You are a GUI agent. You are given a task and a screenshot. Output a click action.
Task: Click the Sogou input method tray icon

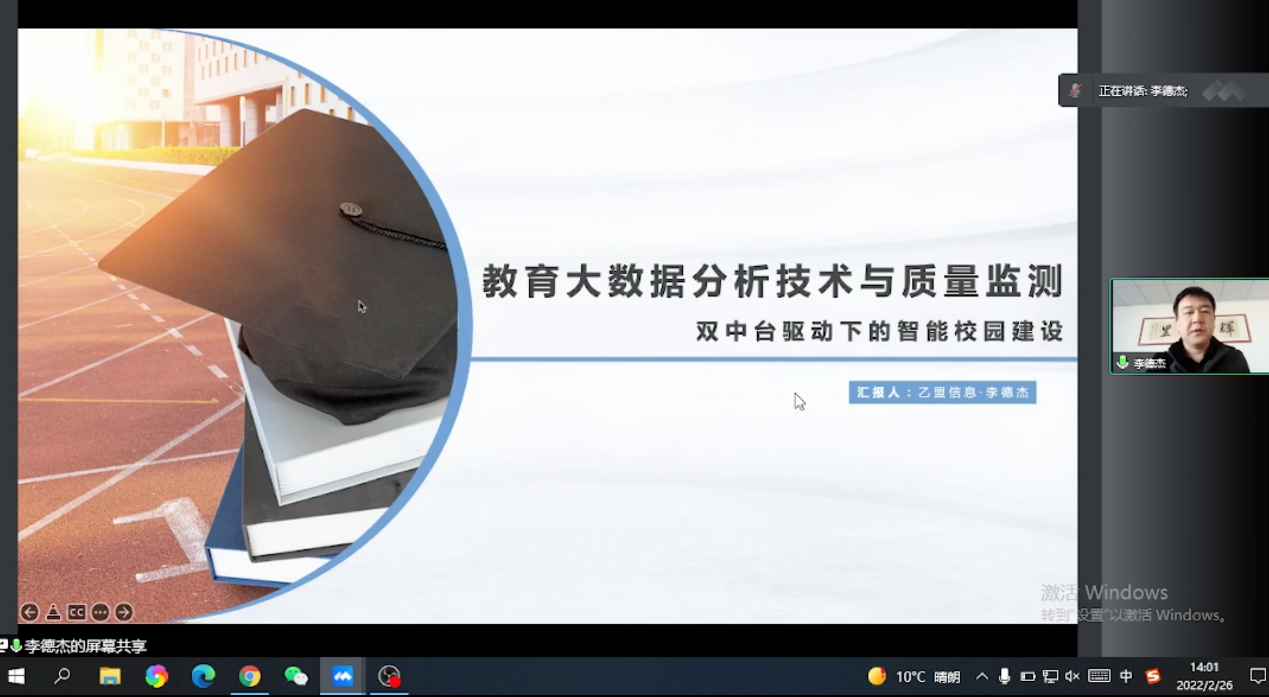1153,677
